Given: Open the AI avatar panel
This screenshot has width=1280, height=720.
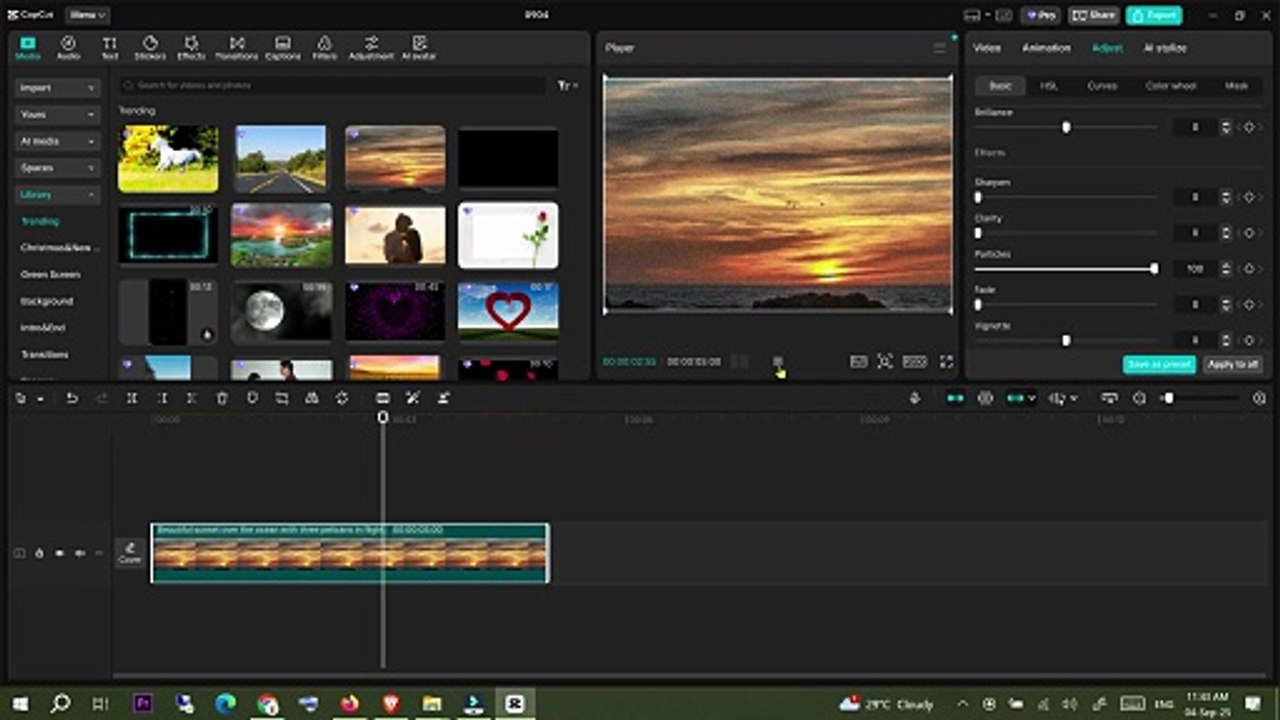Looking at the screenshot, I should pos(419,48).
